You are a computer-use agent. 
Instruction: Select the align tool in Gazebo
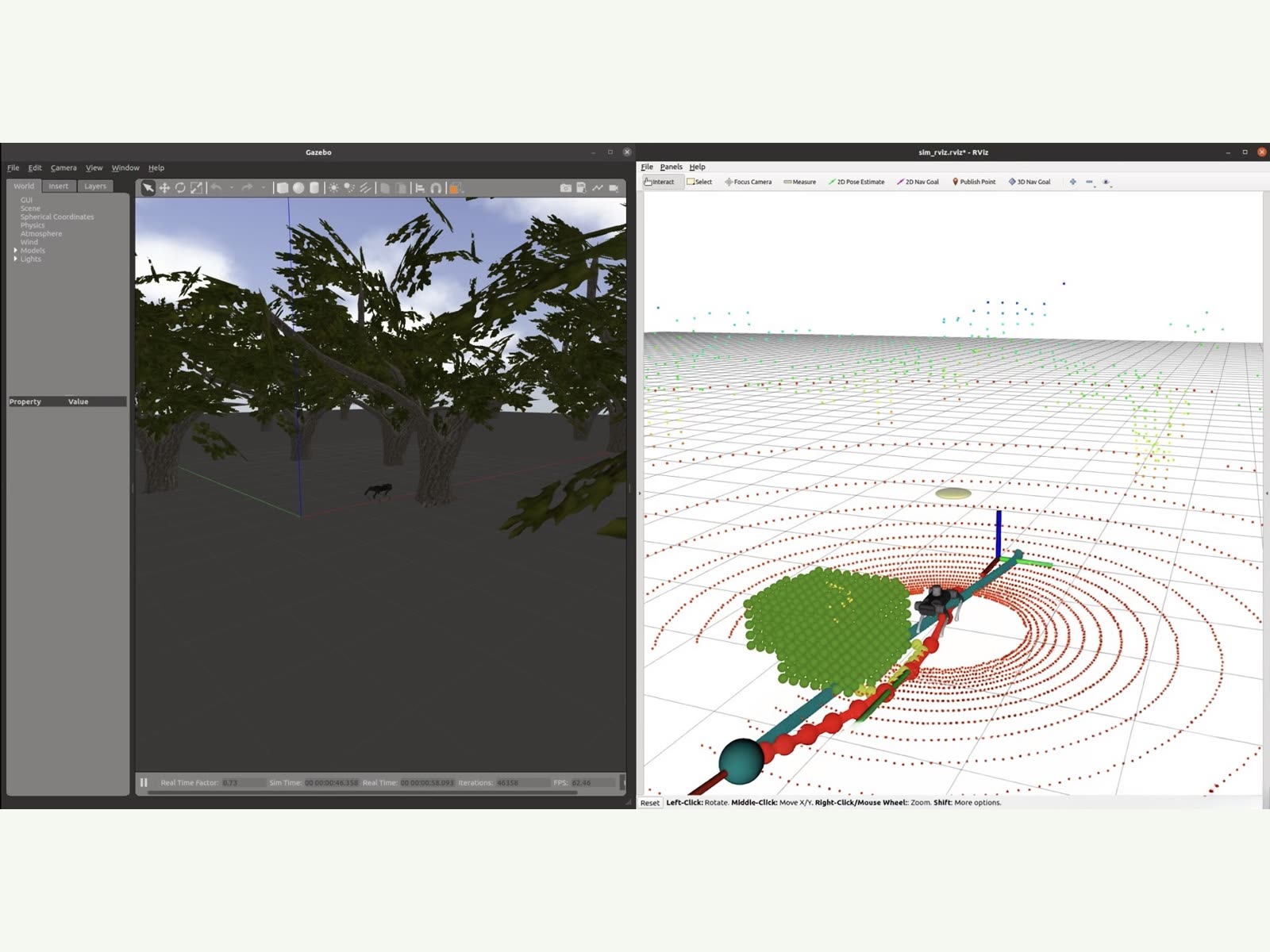tap(420, 188)
